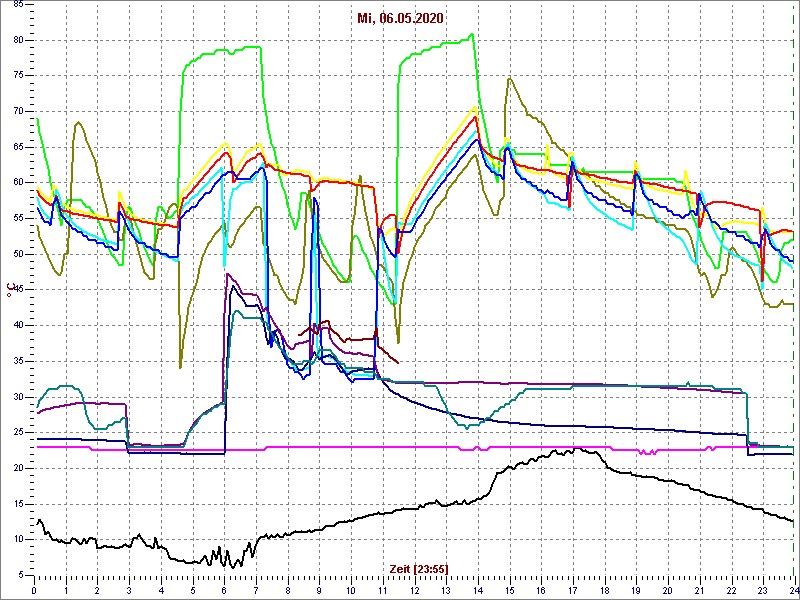The height and width of the screenshot is (600, 800).
Task: Click hour 4 label on the time axis
Action: point(161,588)
